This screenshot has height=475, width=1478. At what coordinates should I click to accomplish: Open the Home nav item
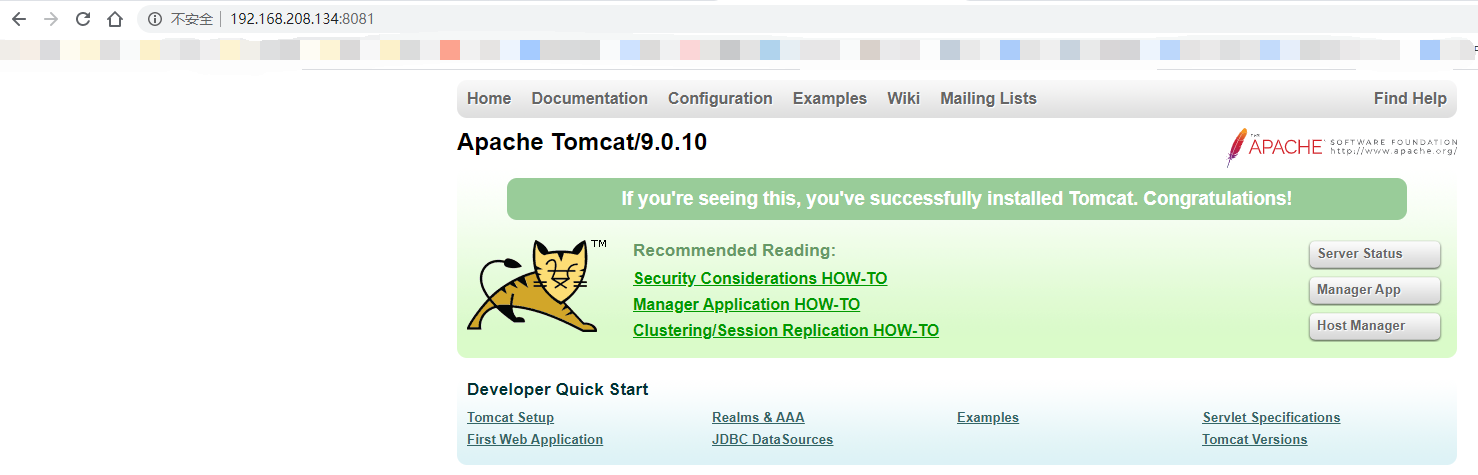click(489, 98)
